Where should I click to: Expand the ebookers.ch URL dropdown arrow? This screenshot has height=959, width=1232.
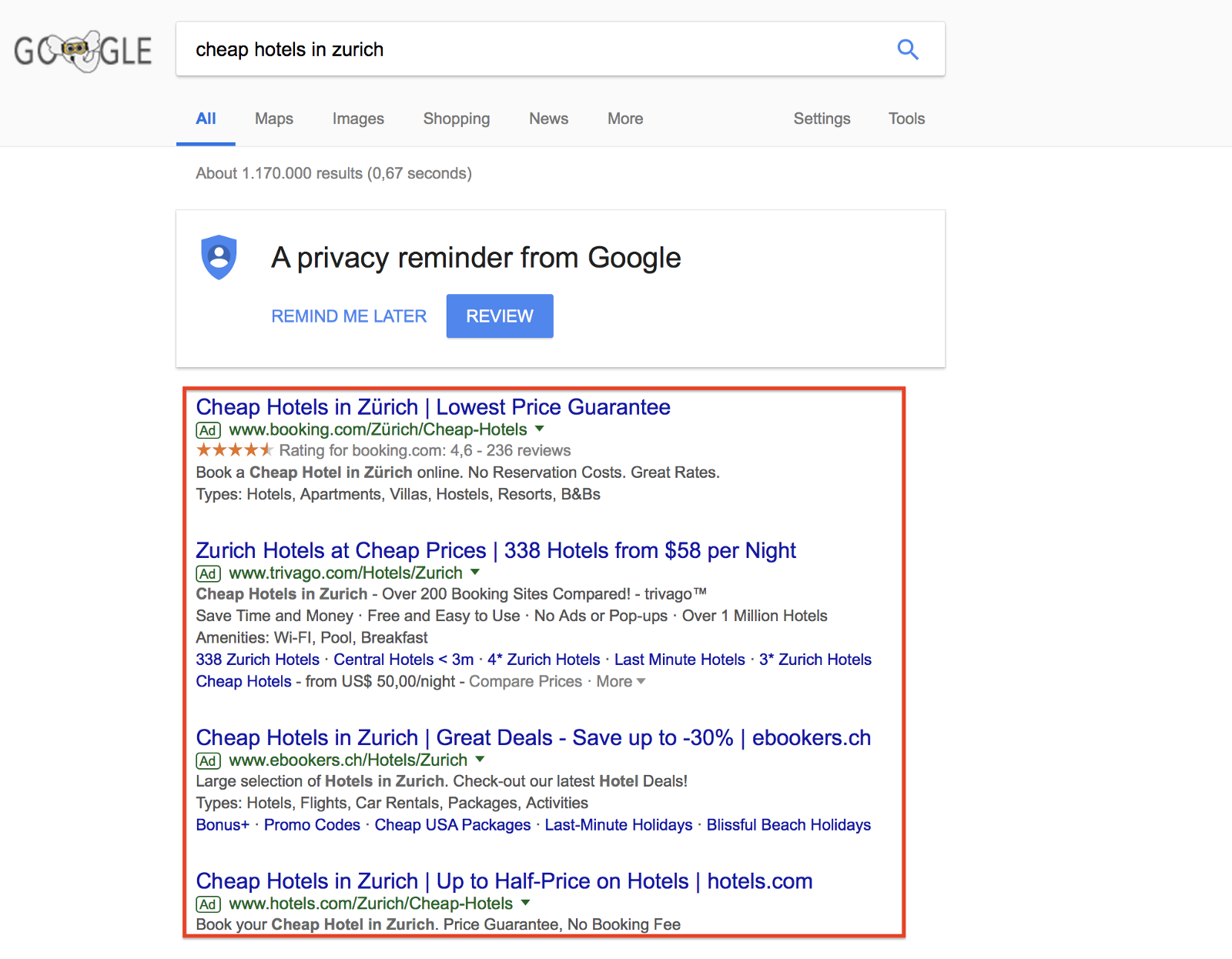click(x=480, y=759)
